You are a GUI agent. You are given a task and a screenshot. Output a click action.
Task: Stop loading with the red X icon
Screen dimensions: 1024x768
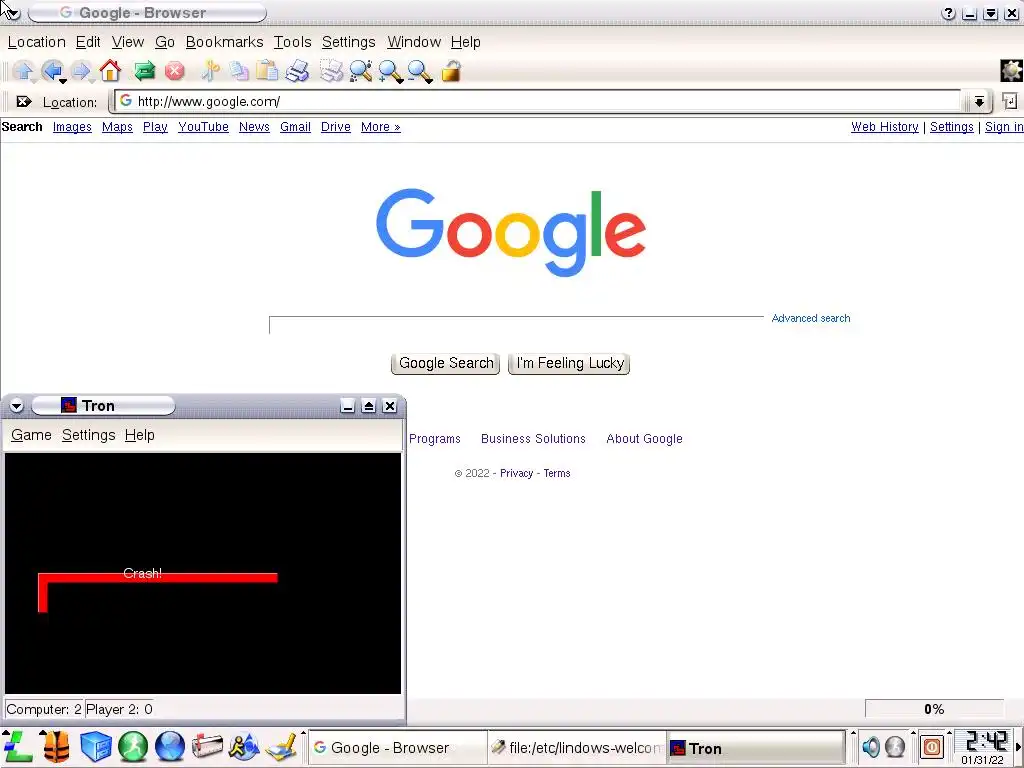coord(174,71)
